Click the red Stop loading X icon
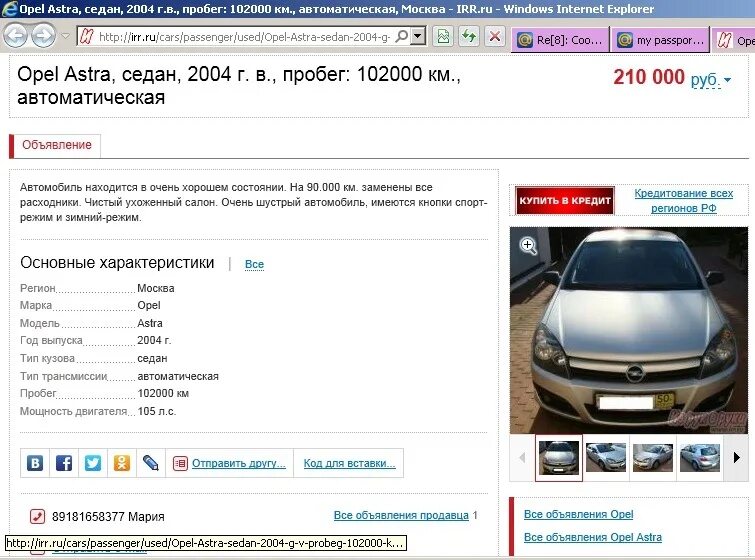Screen dimensions: 755x560 pos(495,37)
